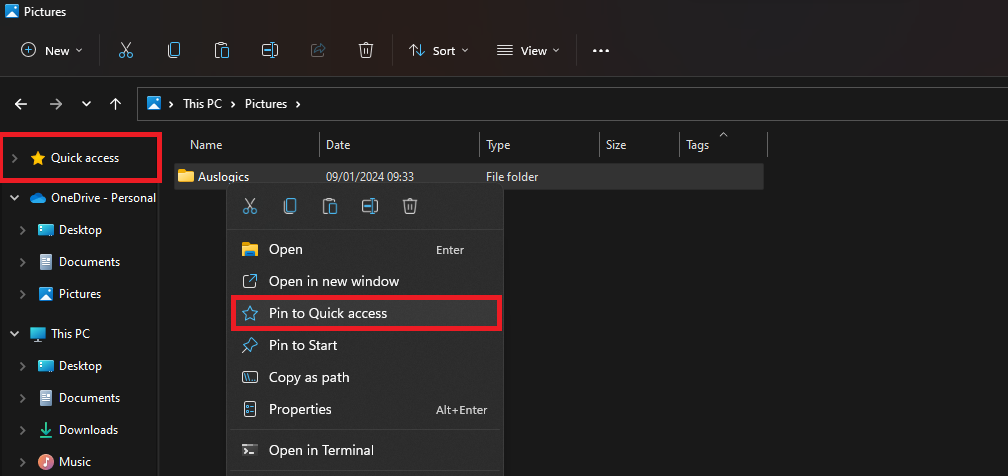Click the Delete trash icon in the top toolbar
The height and width of the screenshot is (476, 1008).
point(366,50)
